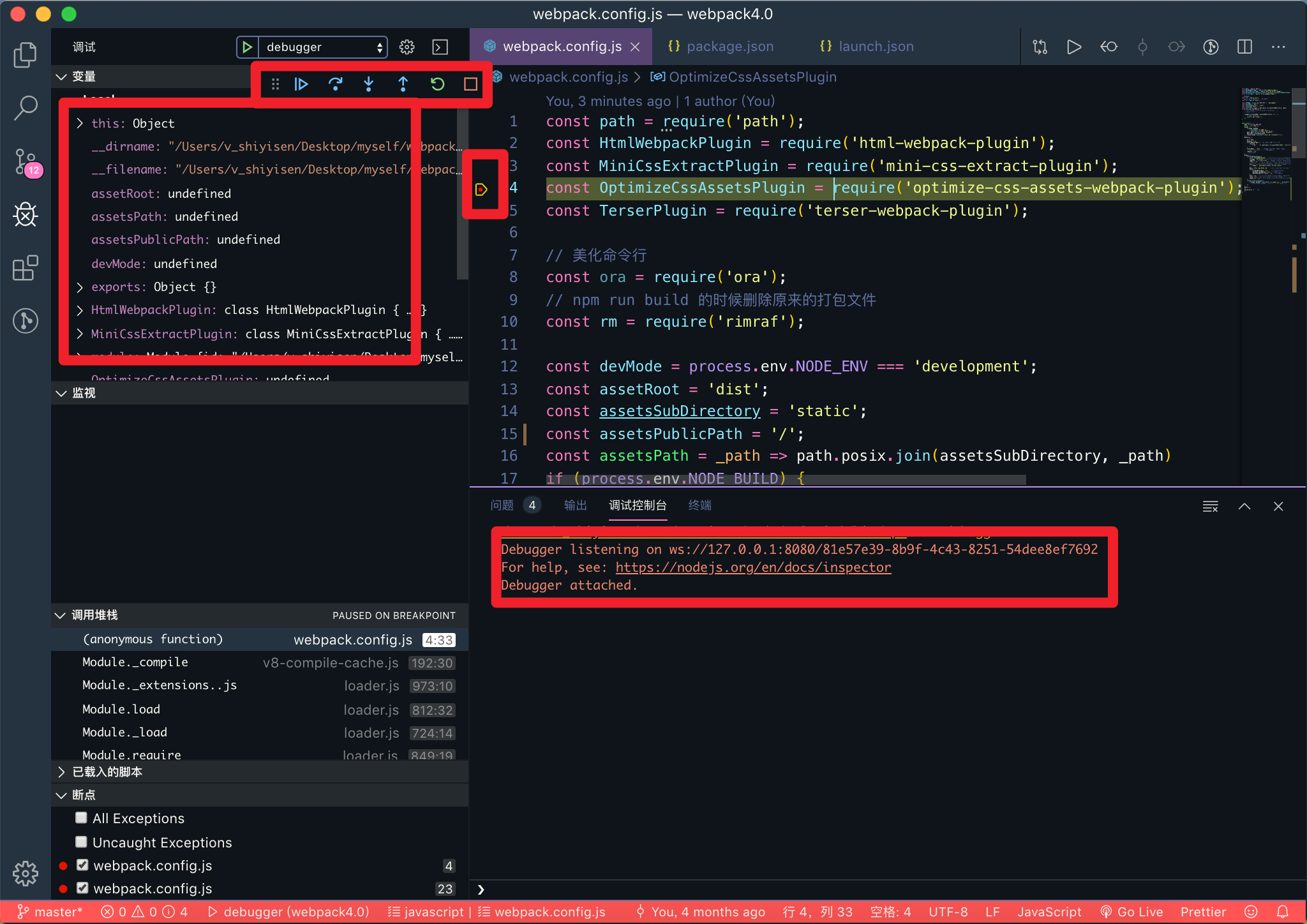The width and height of the screenshot is (1307, 924).
Task: Open the Search view in sidebar
Action: (x=25, y=108)
